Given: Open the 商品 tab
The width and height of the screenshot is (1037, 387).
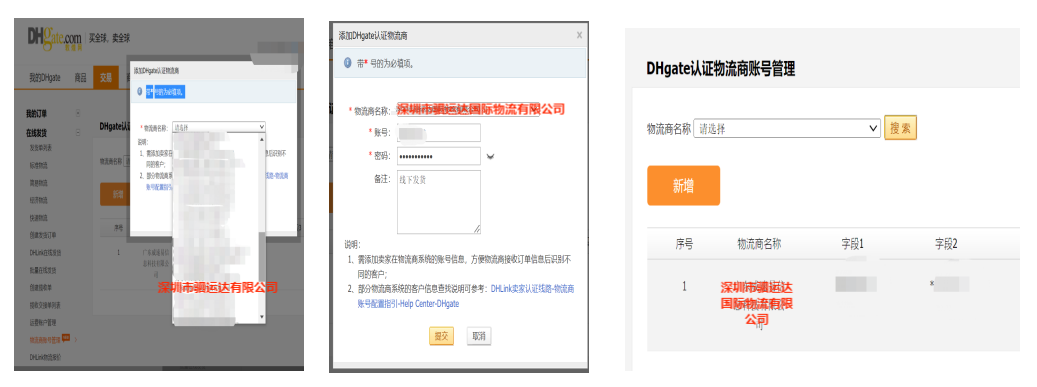Looking at the screenshot, I should point(80,77).
